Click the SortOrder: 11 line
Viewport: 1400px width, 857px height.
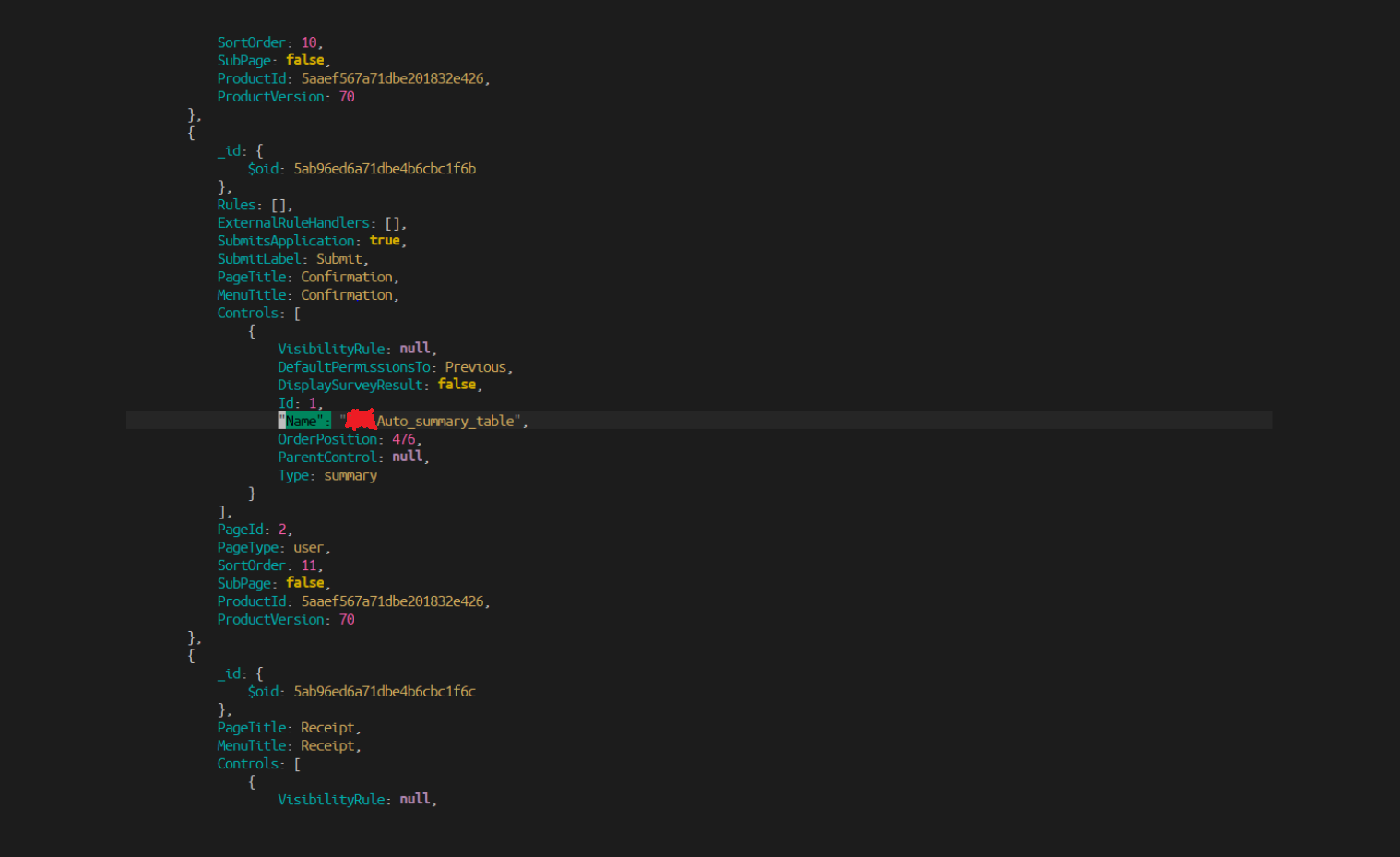coord(270,565)
